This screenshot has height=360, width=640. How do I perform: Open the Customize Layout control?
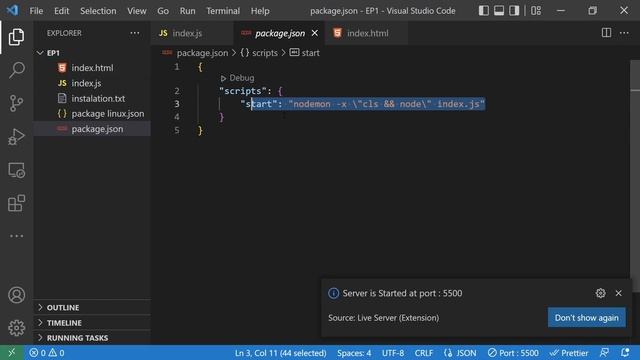[536, 11]
